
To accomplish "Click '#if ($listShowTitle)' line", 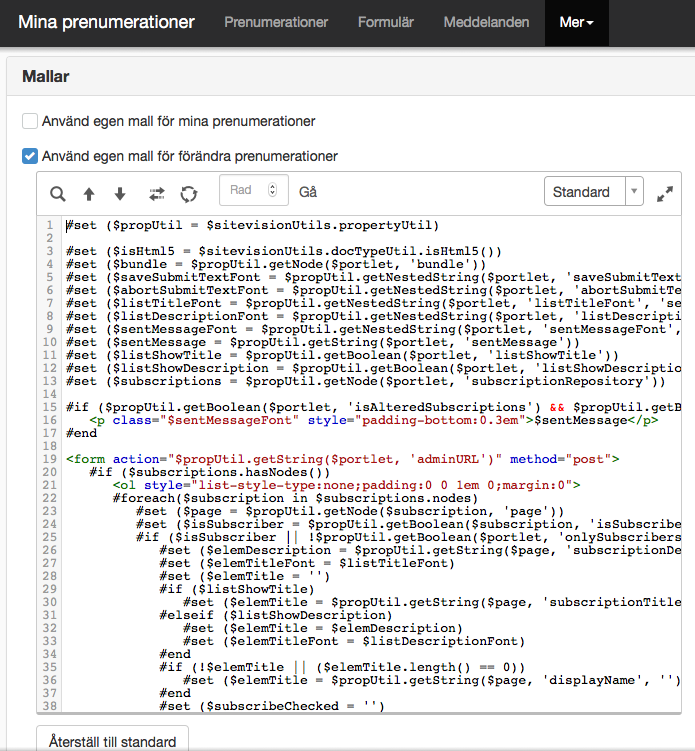I will pyautogui.click(x=237, y=589).
